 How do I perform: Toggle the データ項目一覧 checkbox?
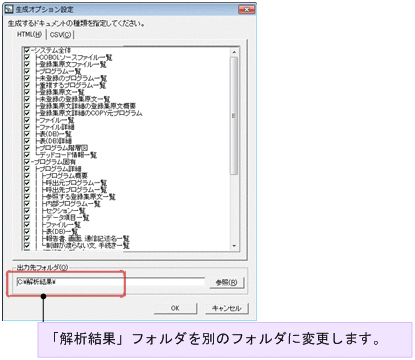(x=27, y=218)
